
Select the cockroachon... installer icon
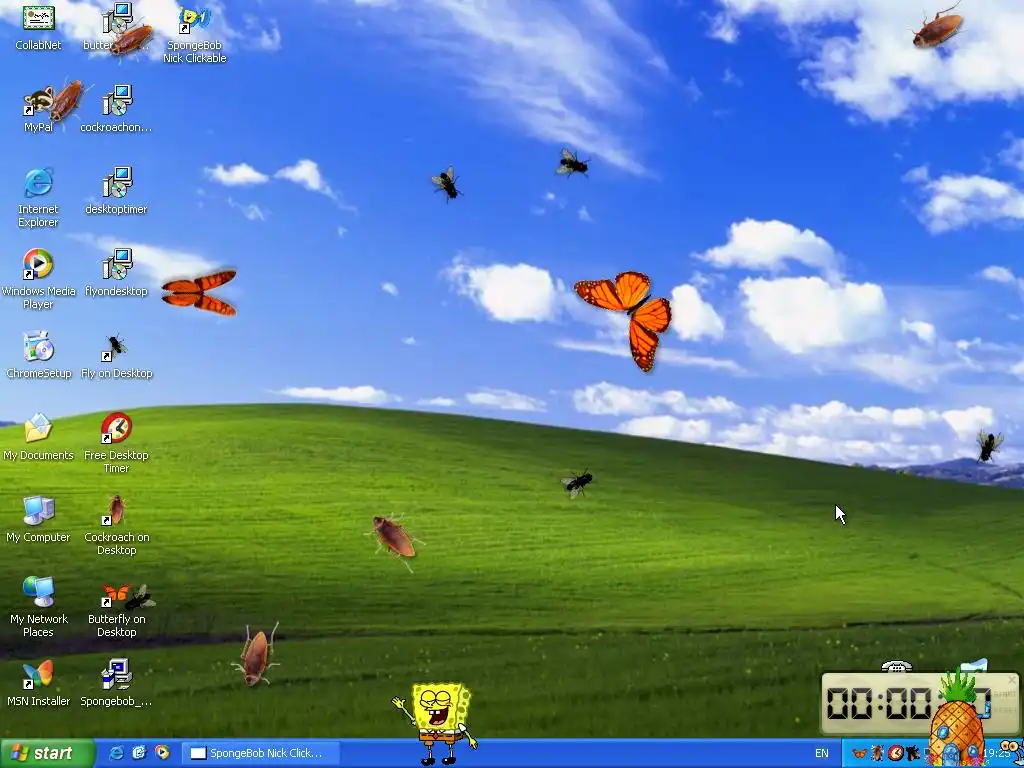pos(116,109)
